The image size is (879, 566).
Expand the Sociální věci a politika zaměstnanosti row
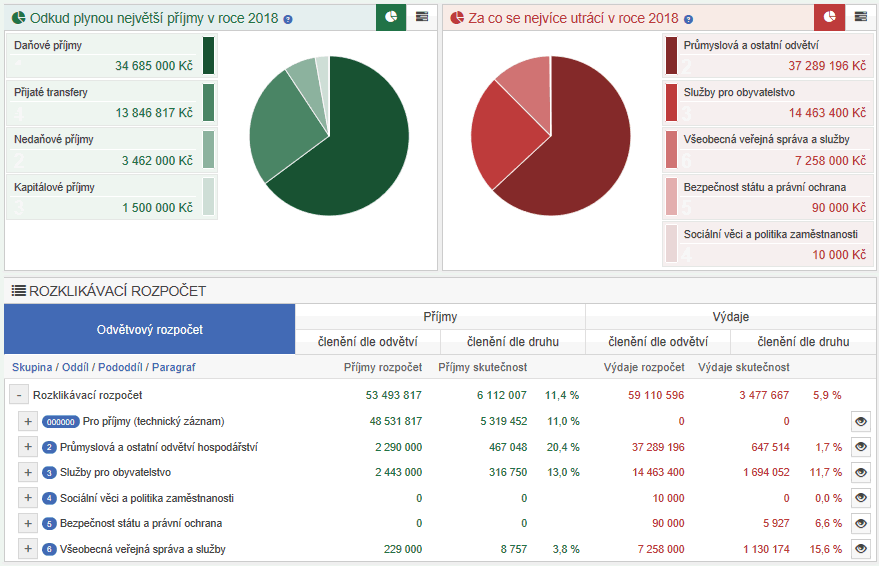pos(28,498)
